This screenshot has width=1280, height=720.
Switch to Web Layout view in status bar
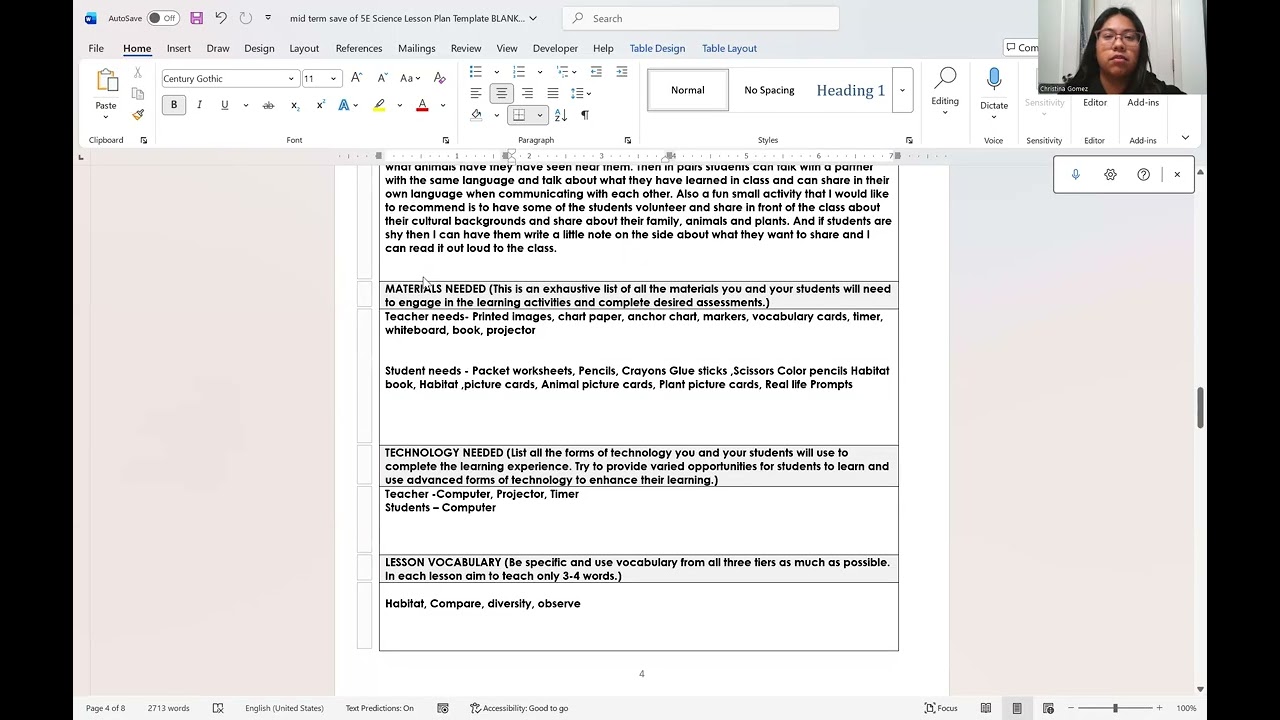click(x=1048, y=708)
